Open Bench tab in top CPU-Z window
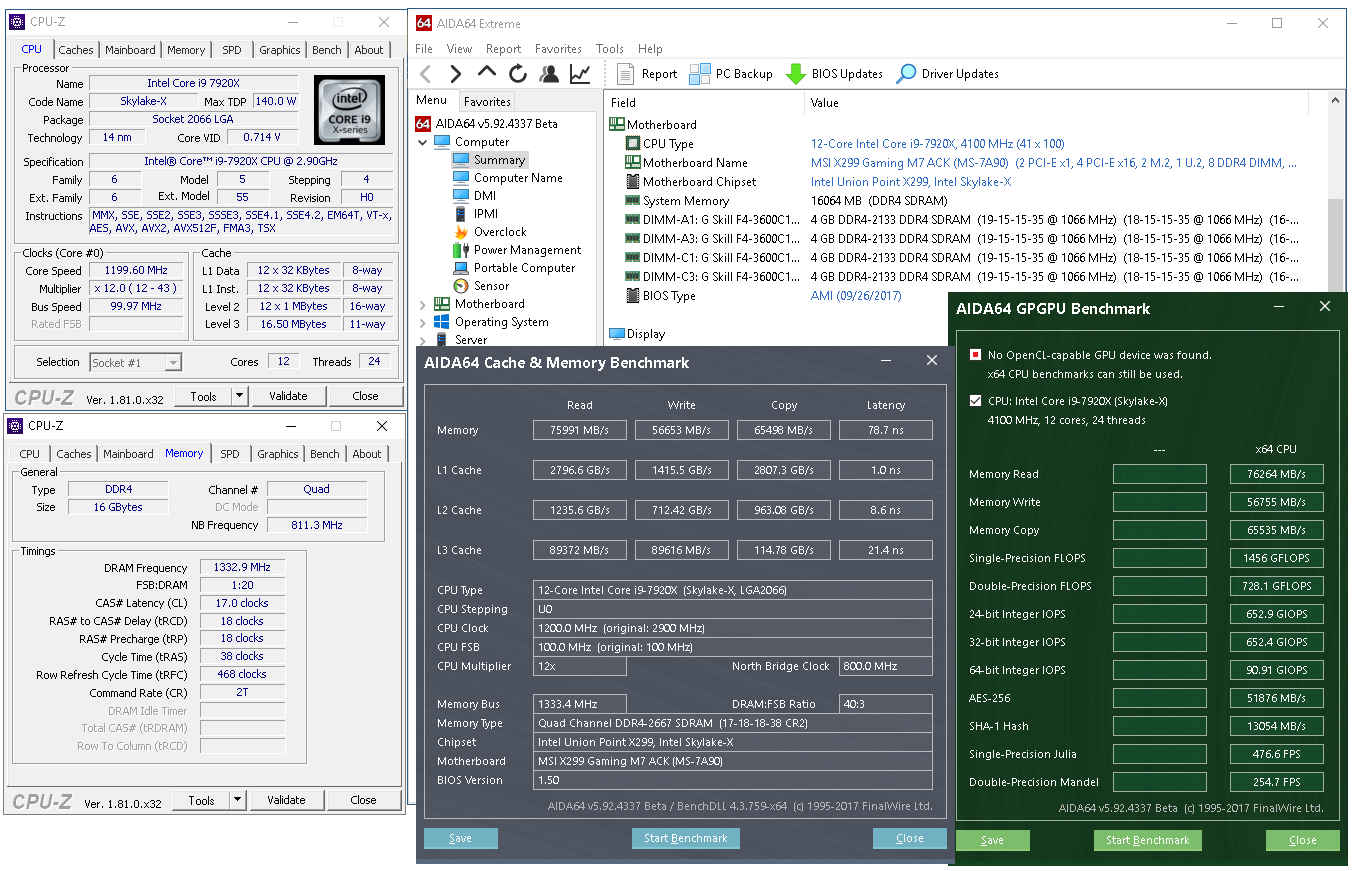Screen dimensions: 1352x871 327,50
